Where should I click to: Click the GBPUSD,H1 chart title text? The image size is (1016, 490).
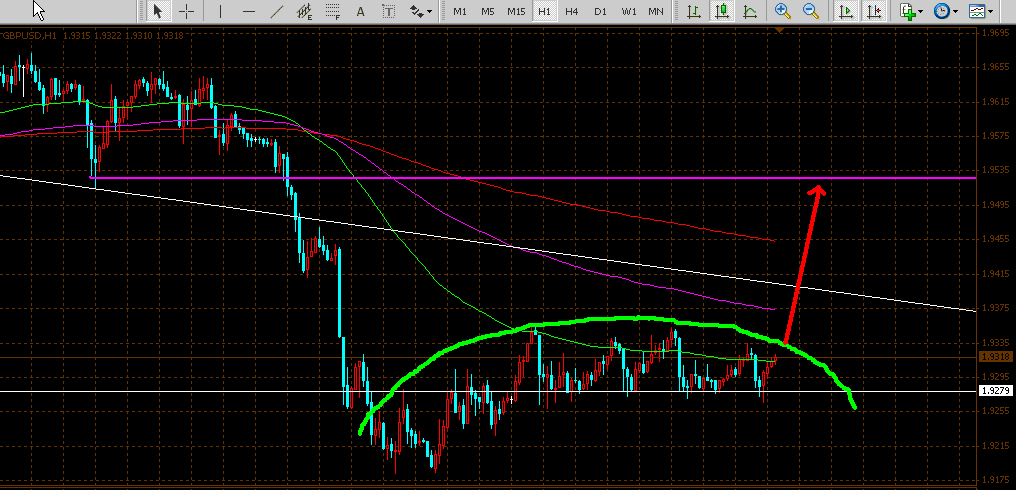coord(29,36)
